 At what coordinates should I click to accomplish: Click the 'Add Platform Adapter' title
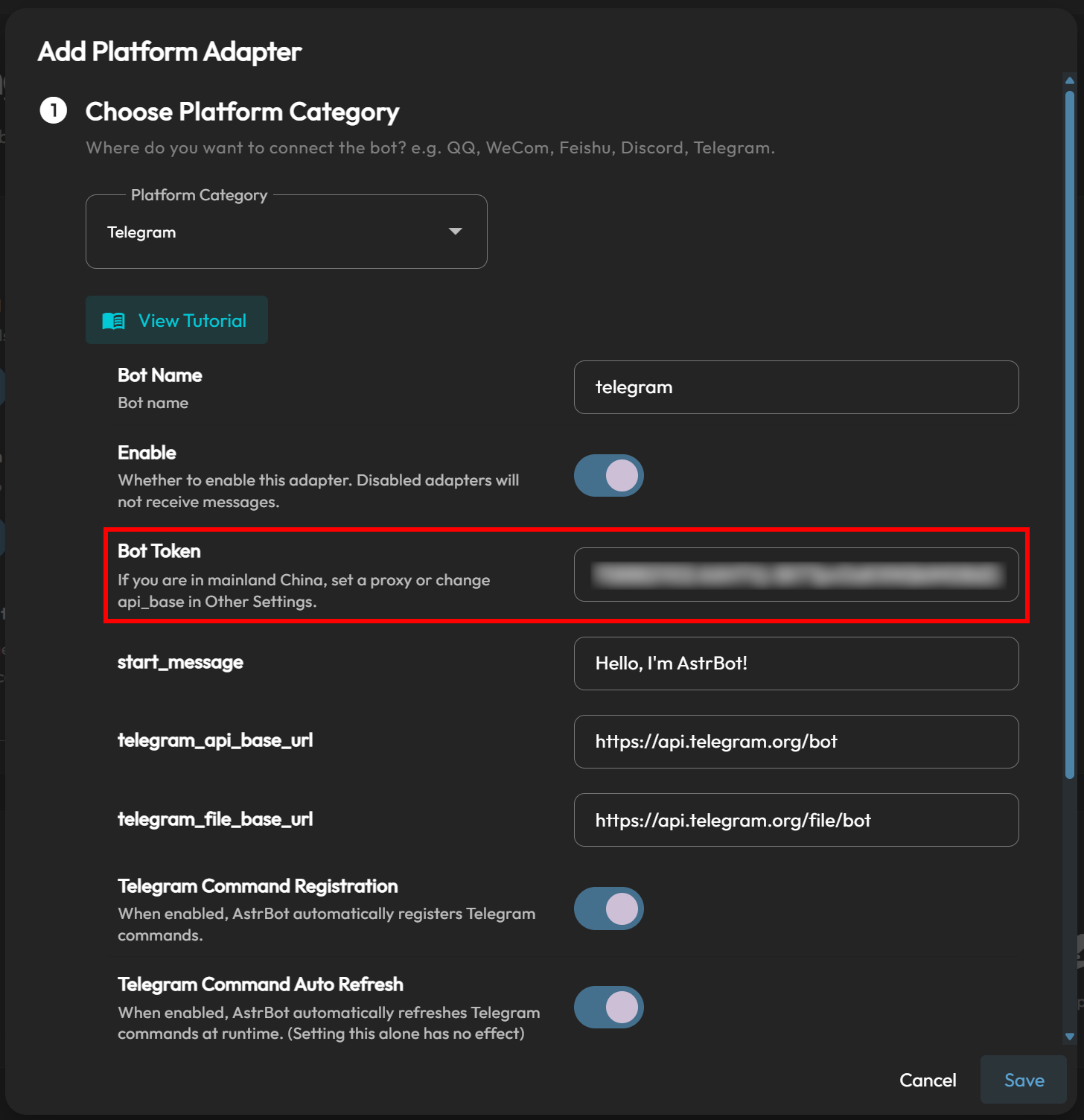tap(170, 51)
